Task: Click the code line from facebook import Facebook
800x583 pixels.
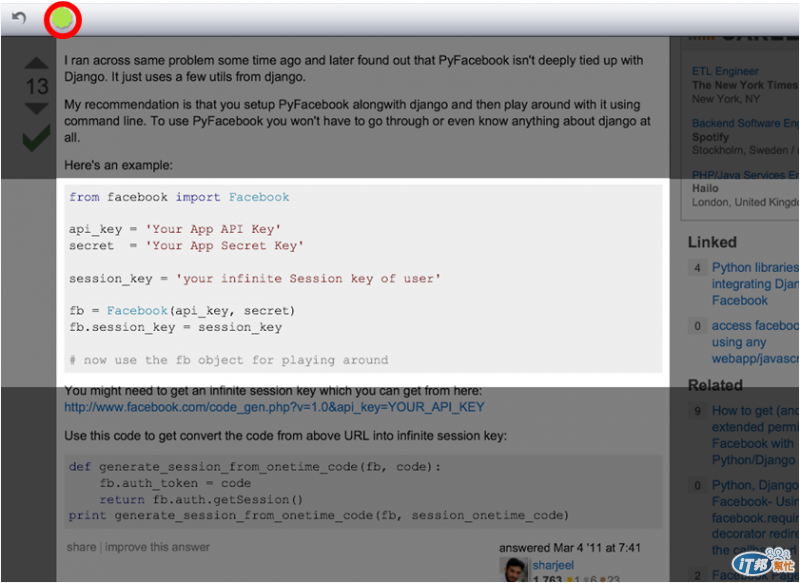Action: (x=179, y=197)
